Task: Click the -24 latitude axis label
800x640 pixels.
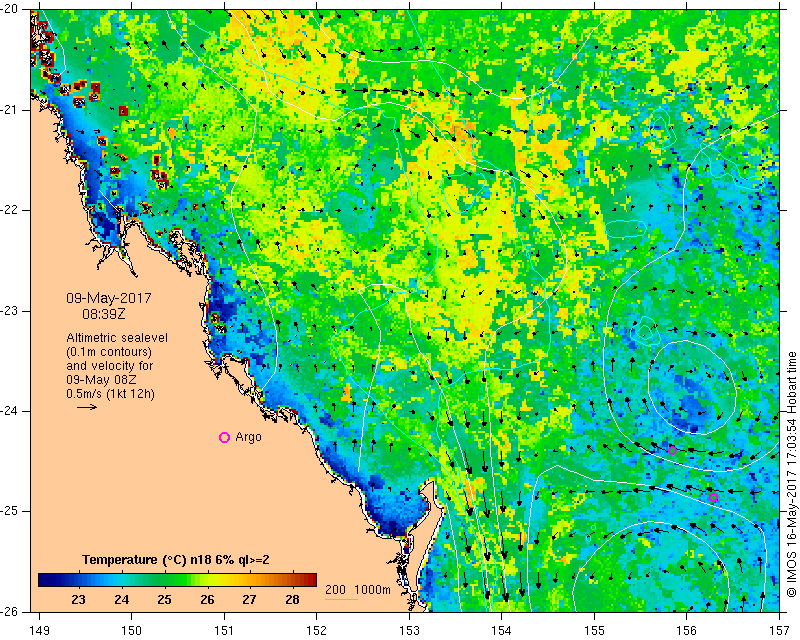Action: [9, 411]
